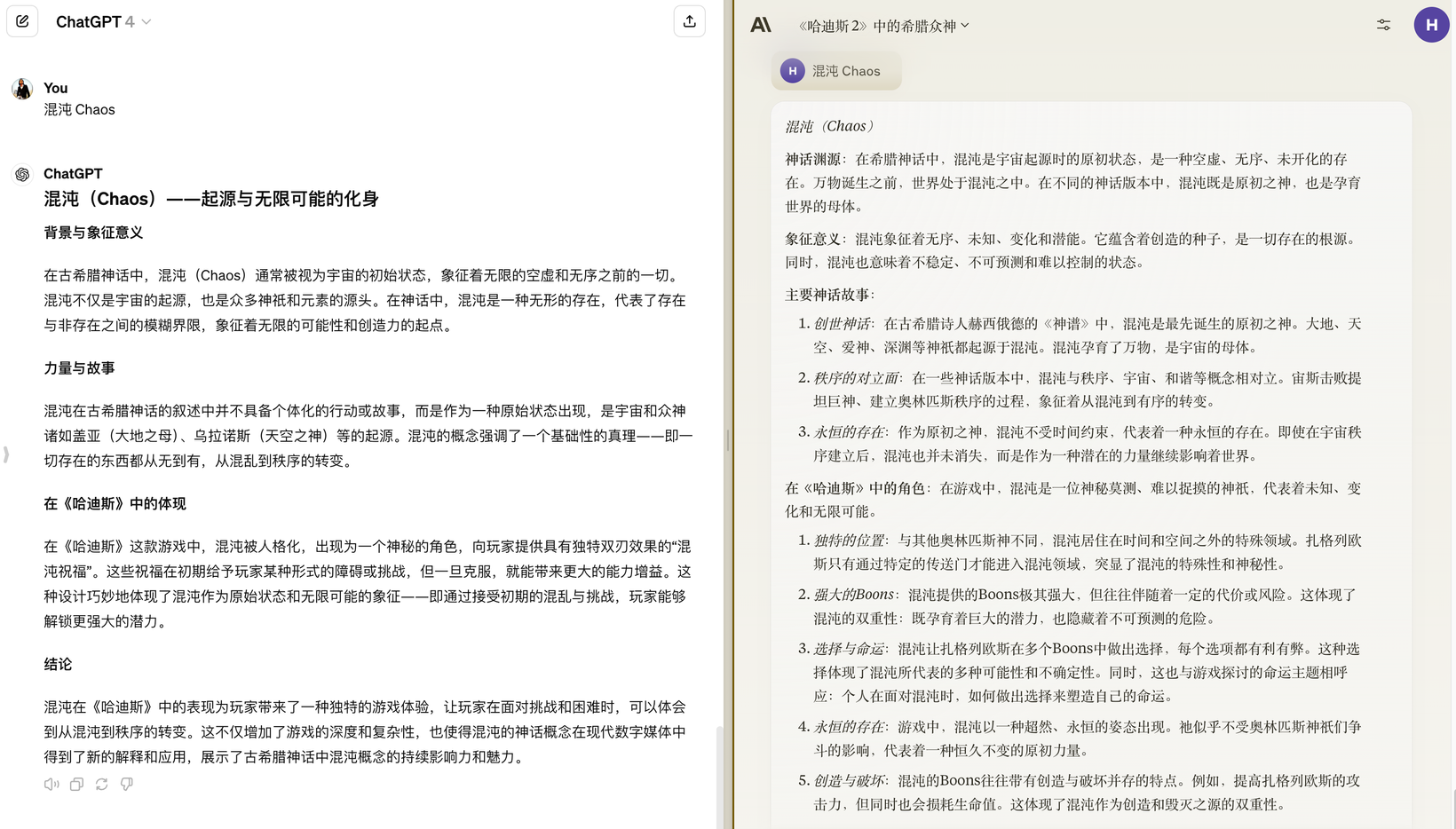Click the divider between the two panes
Viewport: 1456px width, 829px height.
coord(733,414)
